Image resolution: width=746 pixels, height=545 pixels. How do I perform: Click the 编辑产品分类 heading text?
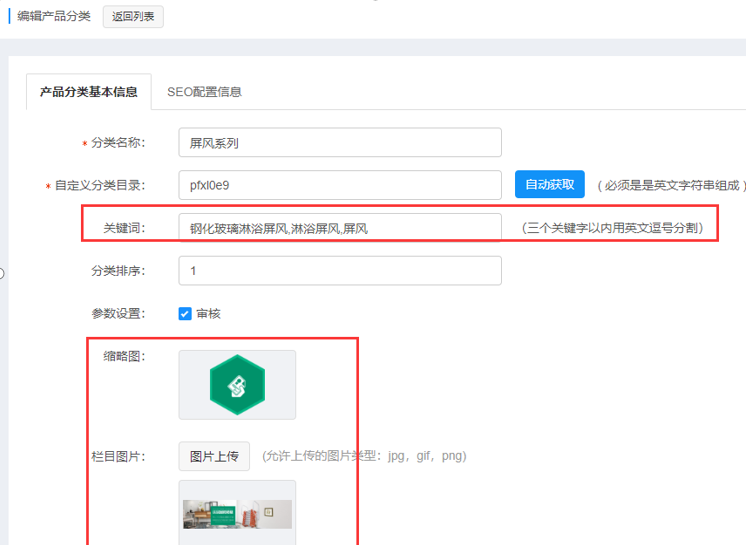pos(54,16)
